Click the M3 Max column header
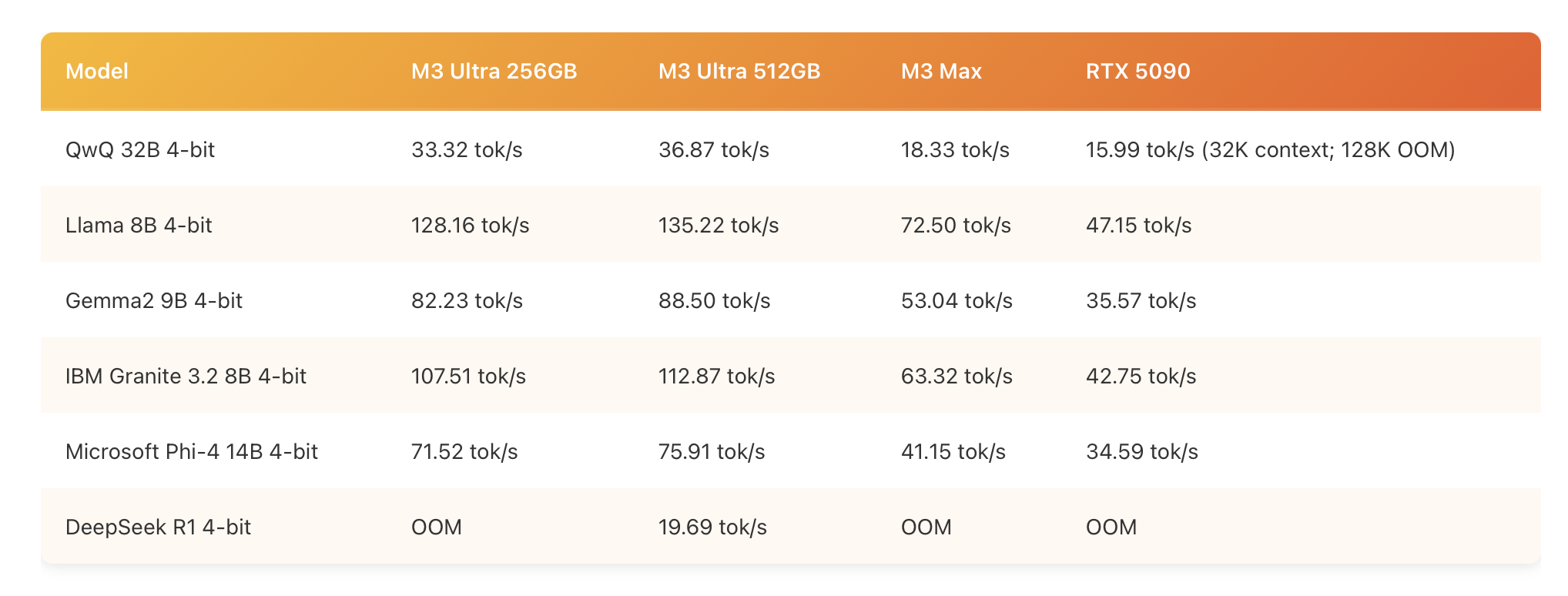Viewport: 1568px width, 596px height. (941, 72)
